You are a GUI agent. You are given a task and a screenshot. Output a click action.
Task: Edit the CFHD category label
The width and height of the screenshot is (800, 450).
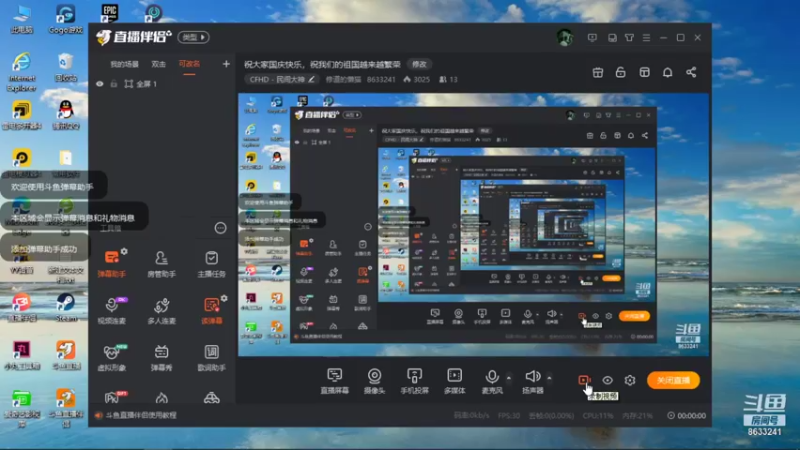281,80
